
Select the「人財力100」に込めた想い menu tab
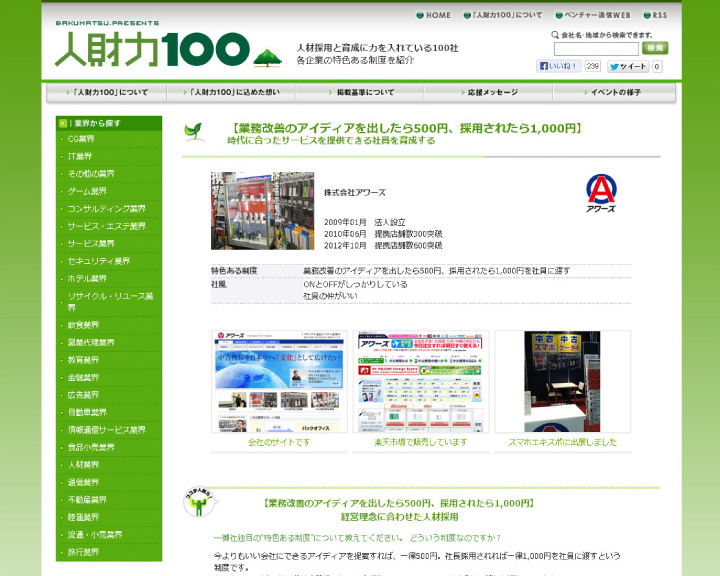[x=231, y=92]
